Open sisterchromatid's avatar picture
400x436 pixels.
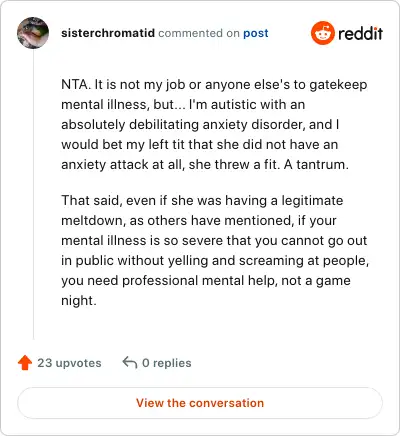33,33
